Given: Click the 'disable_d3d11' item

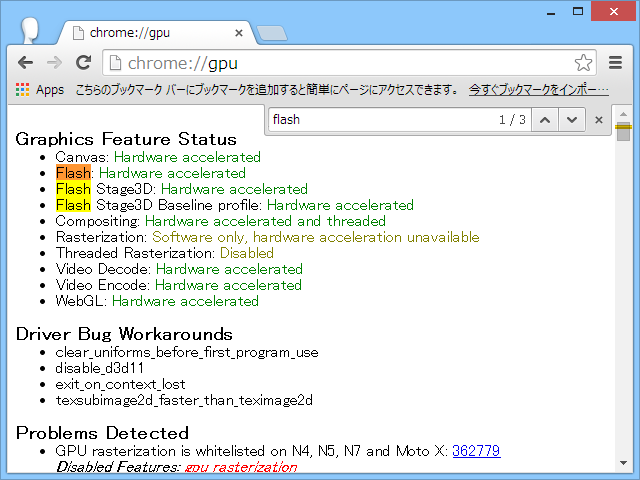Looking at the screenshot, I should (x=100, y=369).
